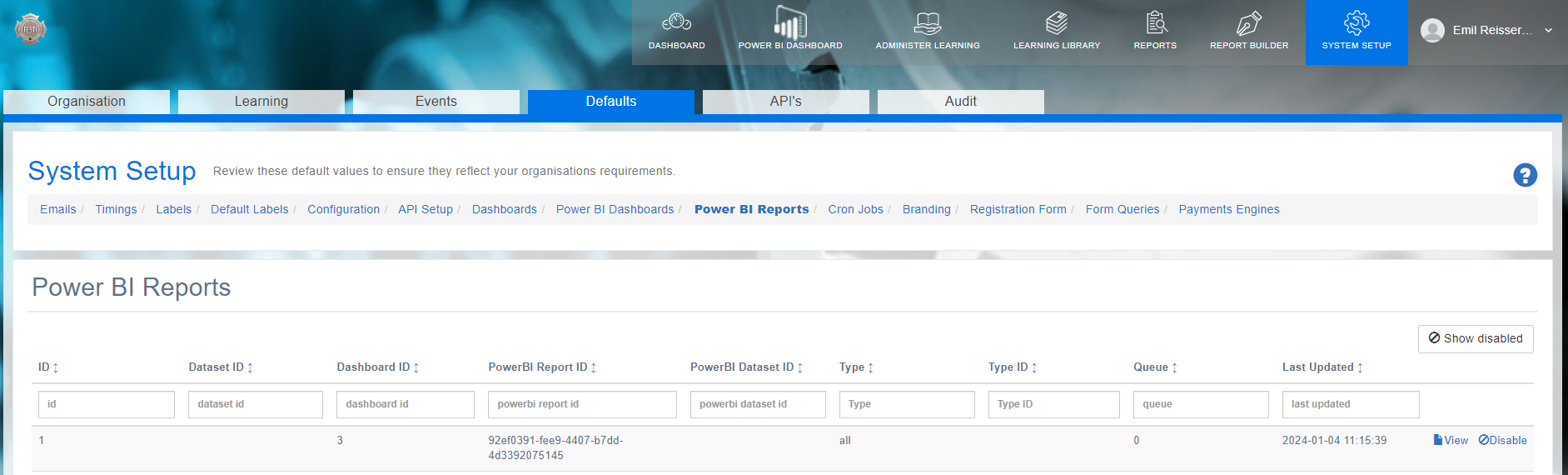Image resolution: width=1568 pixels, height=475 pixels.
Task: Open the Power BI Dashboards link
Action: (615, 209)
